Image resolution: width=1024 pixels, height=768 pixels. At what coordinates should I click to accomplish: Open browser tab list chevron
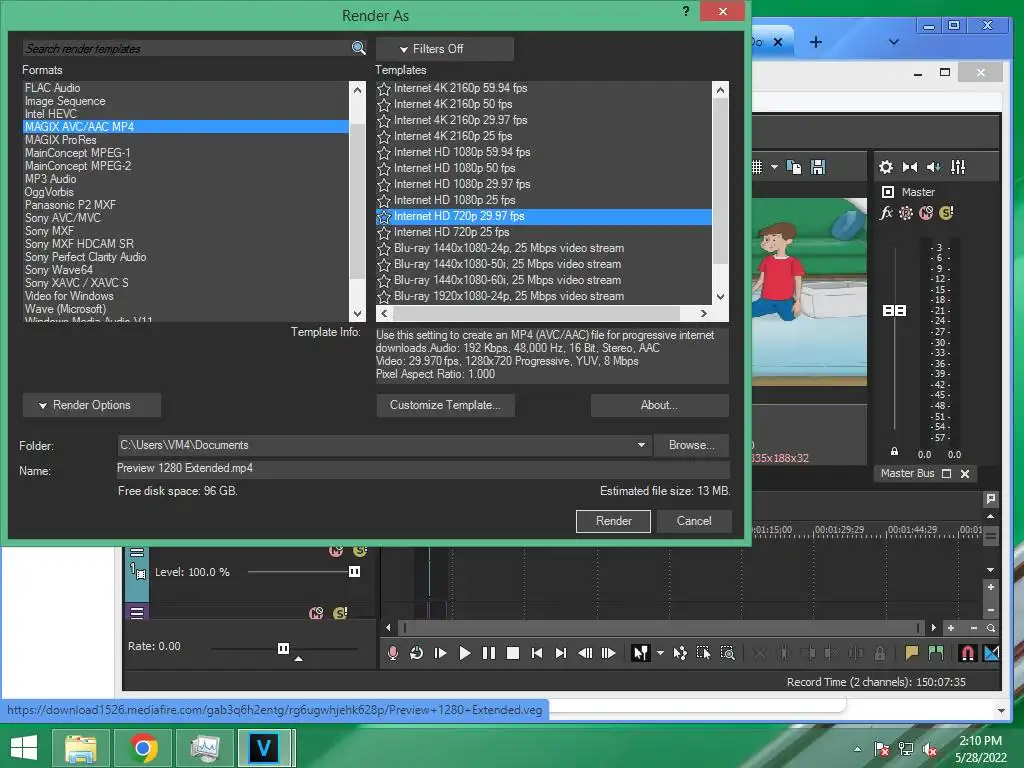click(894, 42)
